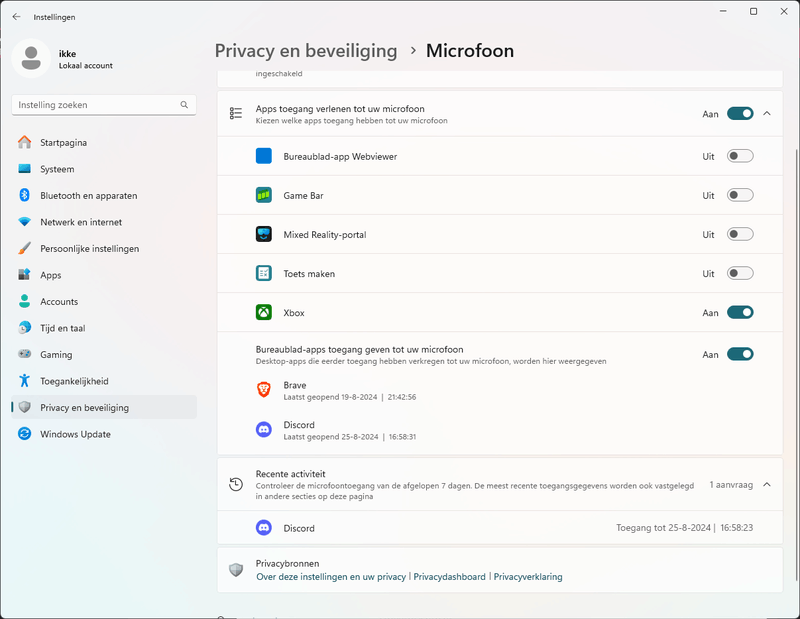Turn off Xbox microphone access
The width and height of the screenshot is (800, 619).
(739, 313)
